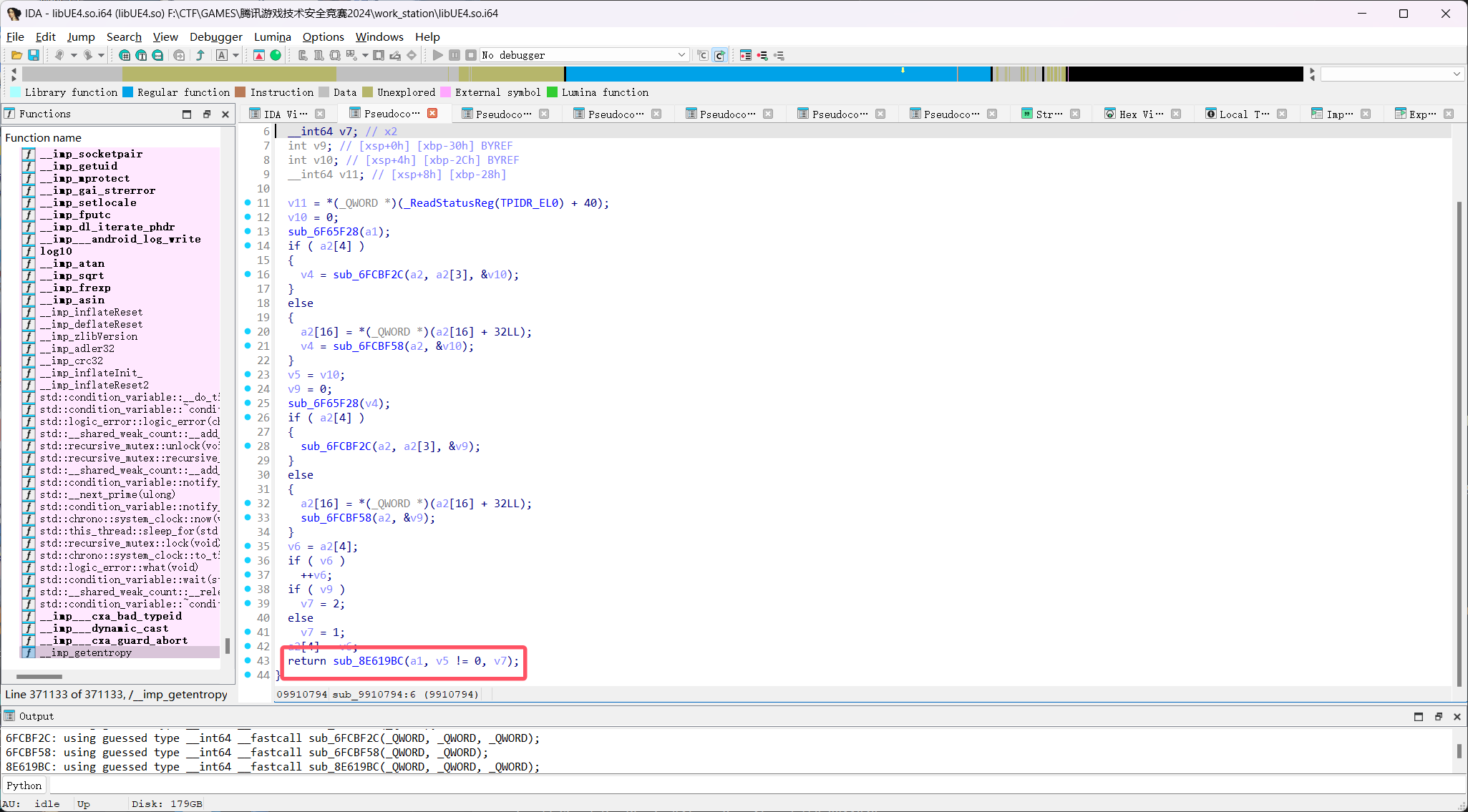Toggle breakpoint dot on line 35
1468x812 pixels.
[x=248, y=546]
